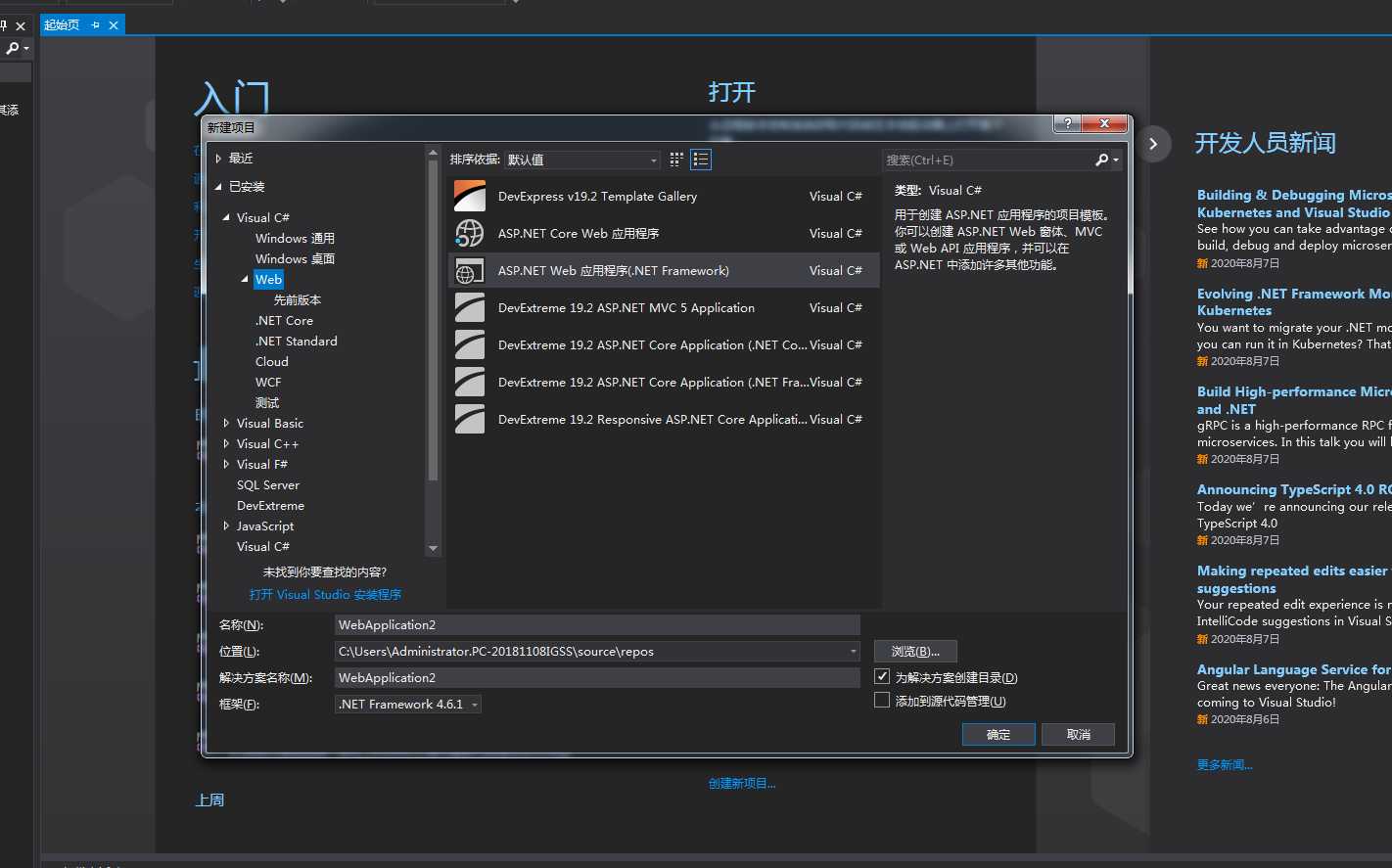Click 确定 button to confirm

coord(998,734)
